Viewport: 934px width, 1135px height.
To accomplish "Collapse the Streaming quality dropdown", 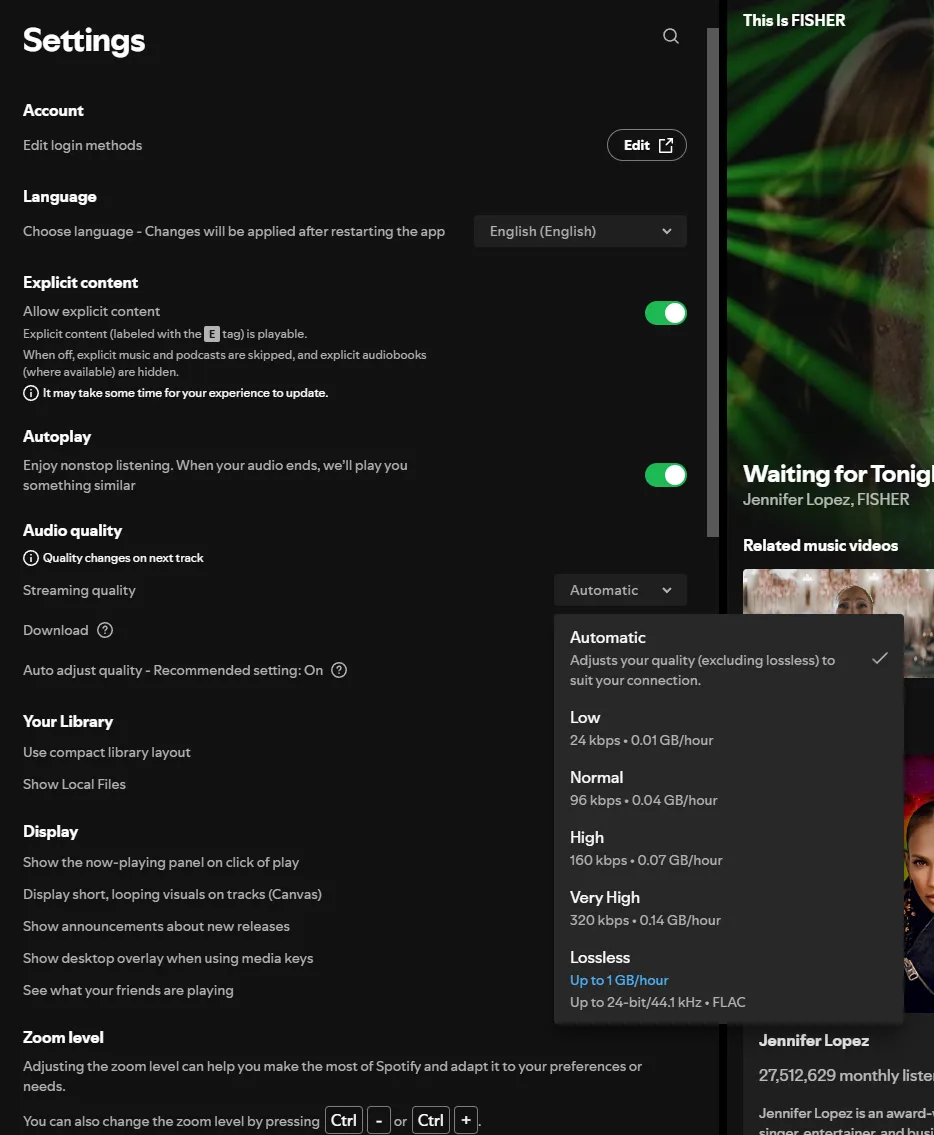I will (620, 590).
